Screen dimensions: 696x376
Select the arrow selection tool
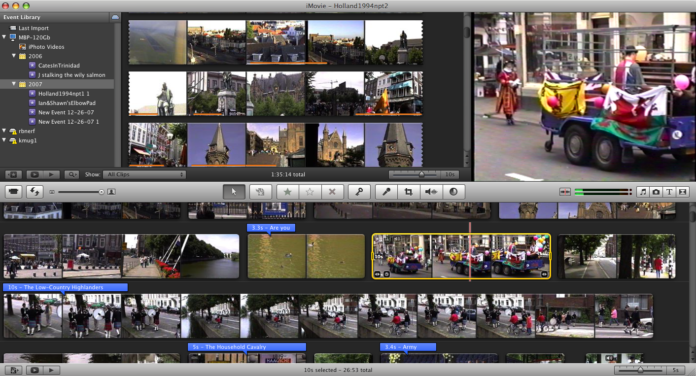coord(233,192)
